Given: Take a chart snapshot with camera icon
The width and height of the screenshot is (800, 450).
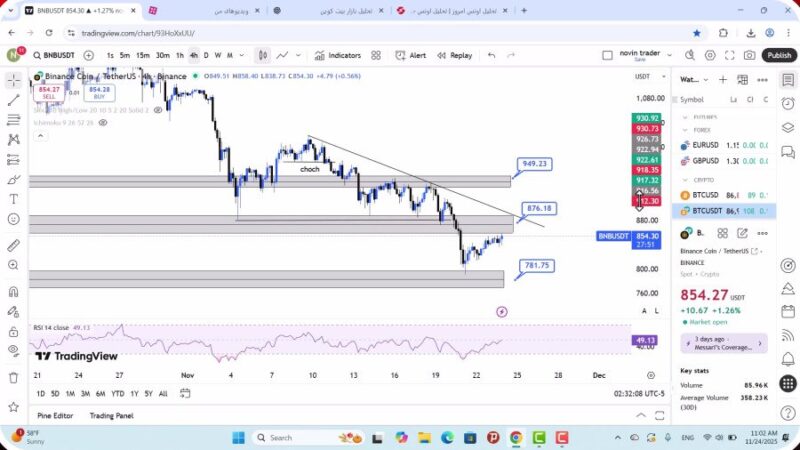Looking at the screenshot, I should click(x=749, y=56).
